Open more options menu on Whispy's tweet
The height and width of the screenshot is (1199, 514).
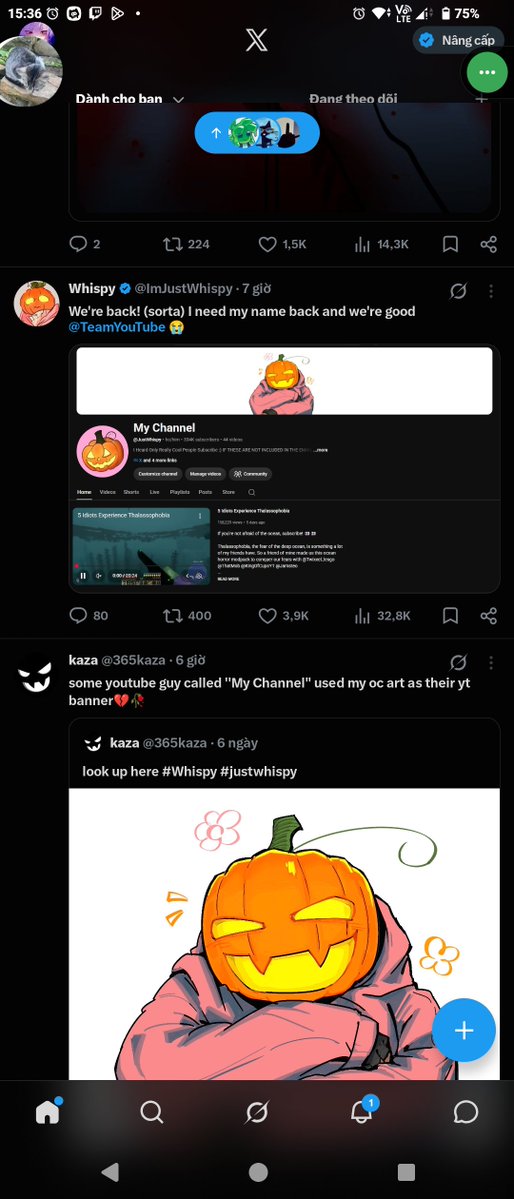click(x=491, y=291)
